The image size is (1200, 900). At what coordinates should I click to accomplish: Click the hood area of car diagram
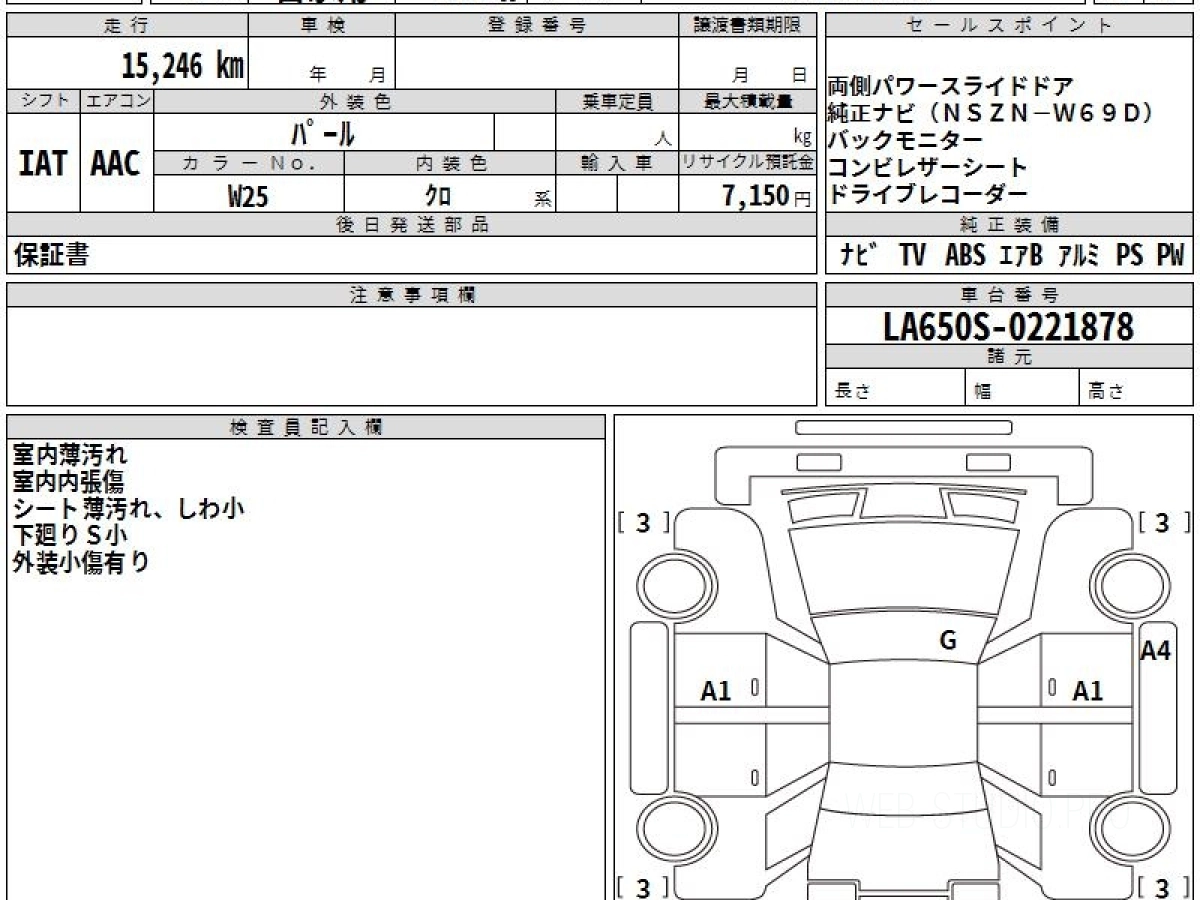click(x=904, y=568)
